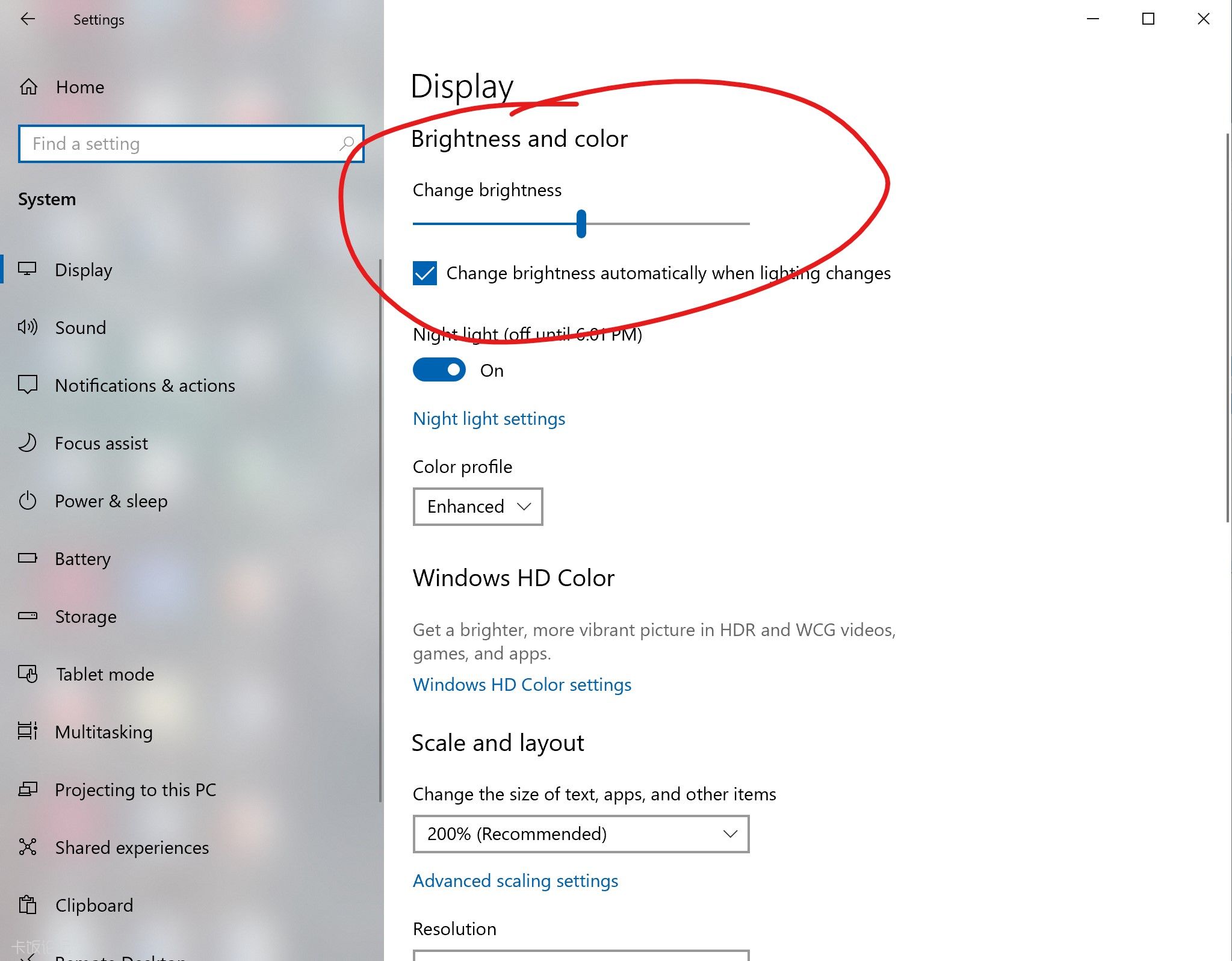The height and width of the screenshot is (961, 1232).
Task: Minimize the Settings window
Action: click(x=1093, y=19)
